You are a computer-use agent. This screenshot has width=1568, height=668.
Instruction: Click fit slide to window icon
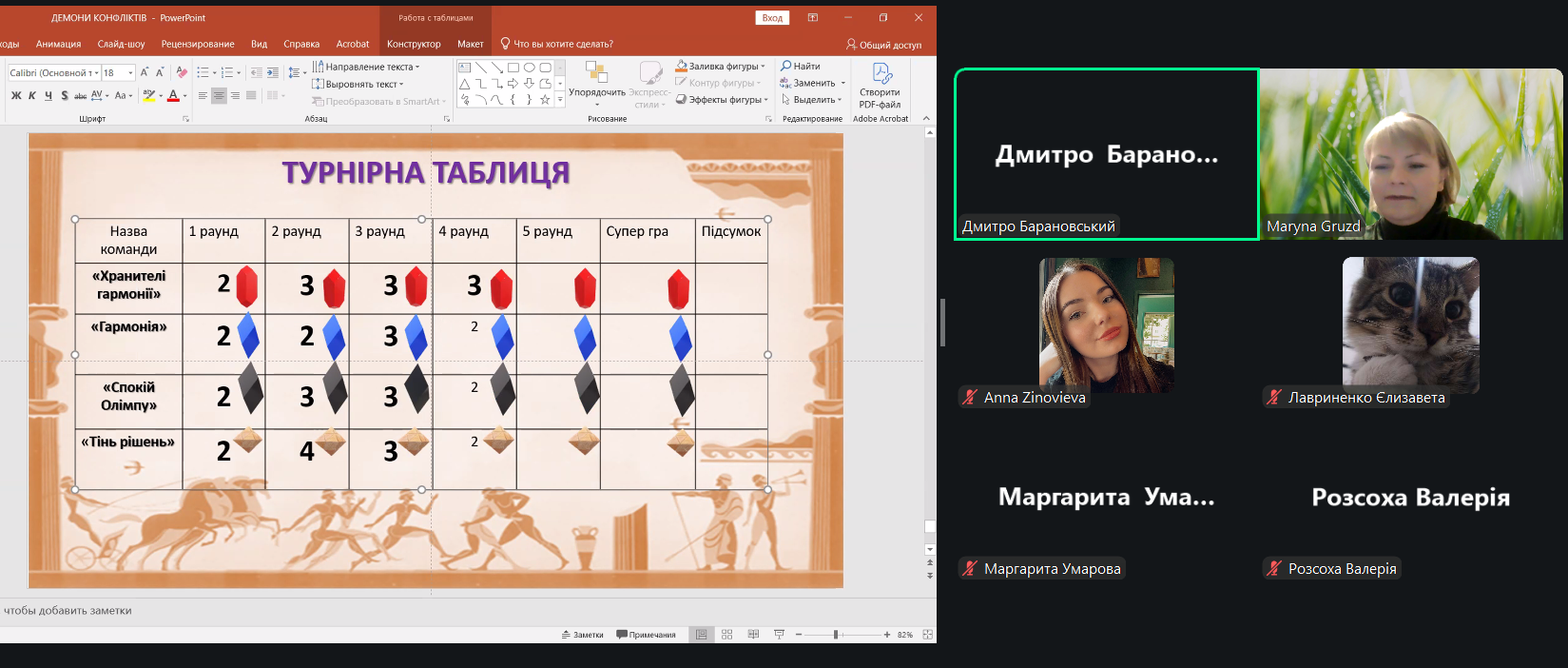tap(927, 635)
